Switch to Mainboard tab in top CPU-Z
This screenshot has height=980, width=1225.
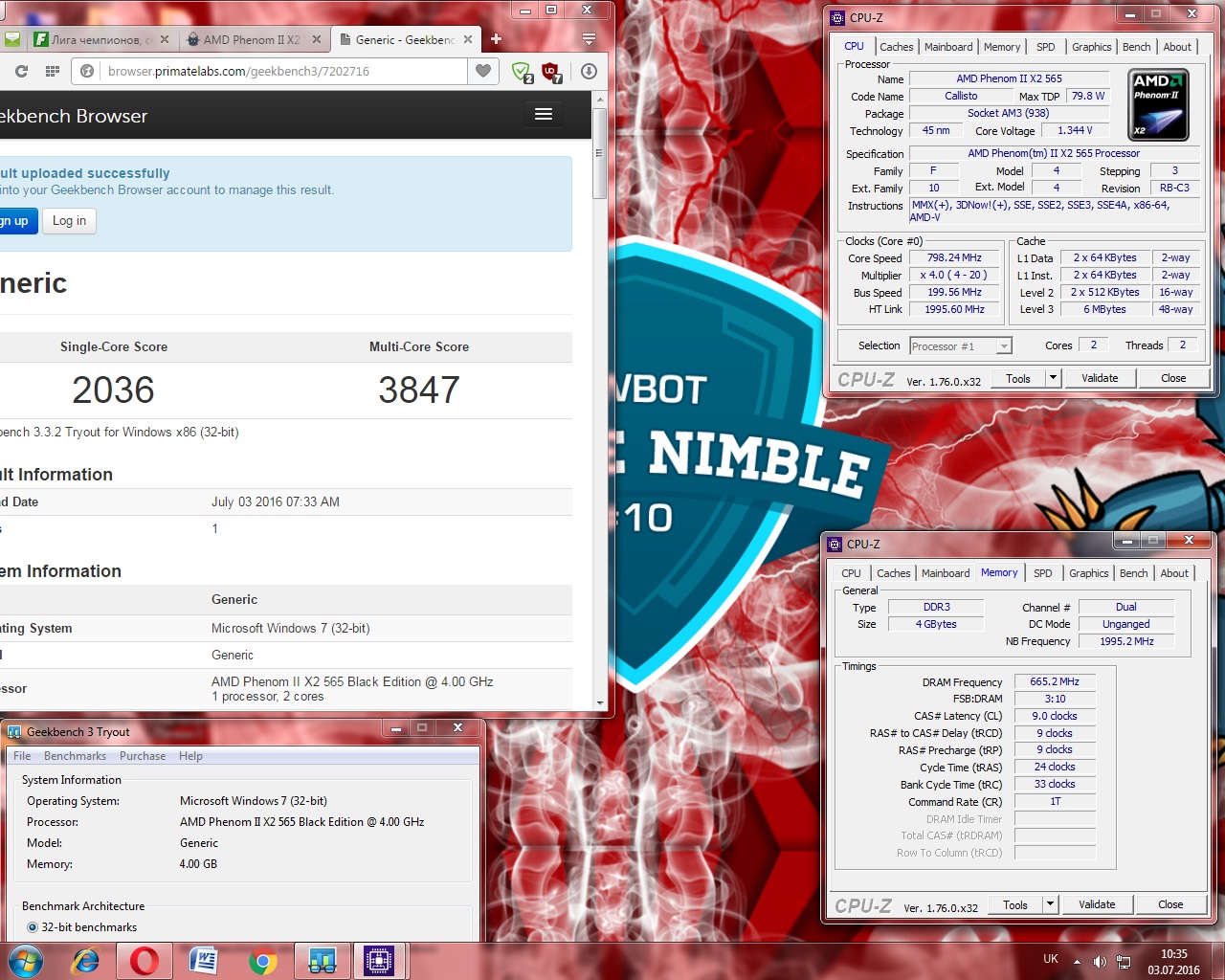click(948, 47)
